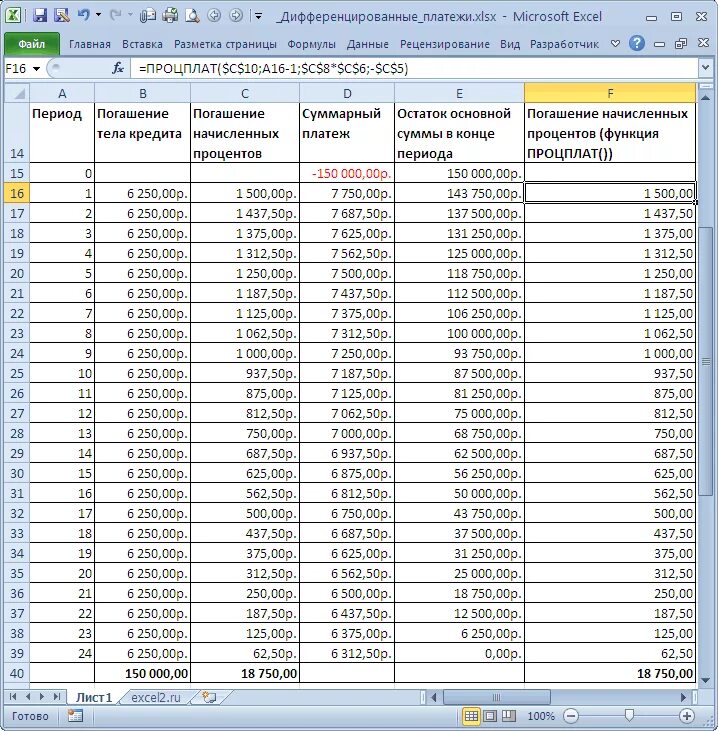Image resolution: width=718 pixels, height=731 pixels.
Task: Click the total 150 000,00 in row 40
Action: click(142, 673)
